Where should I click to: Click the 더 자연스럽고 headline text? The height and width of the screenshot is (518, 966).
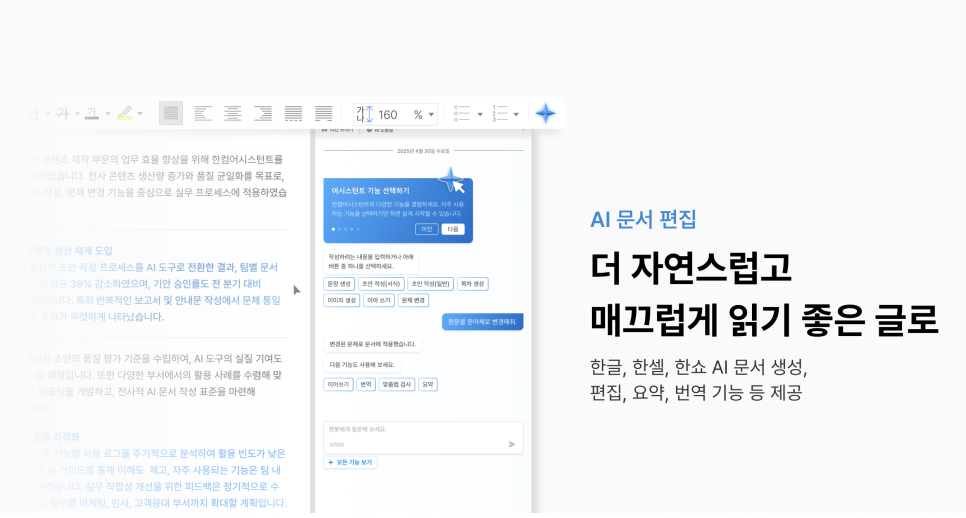(x=691, y=269)
